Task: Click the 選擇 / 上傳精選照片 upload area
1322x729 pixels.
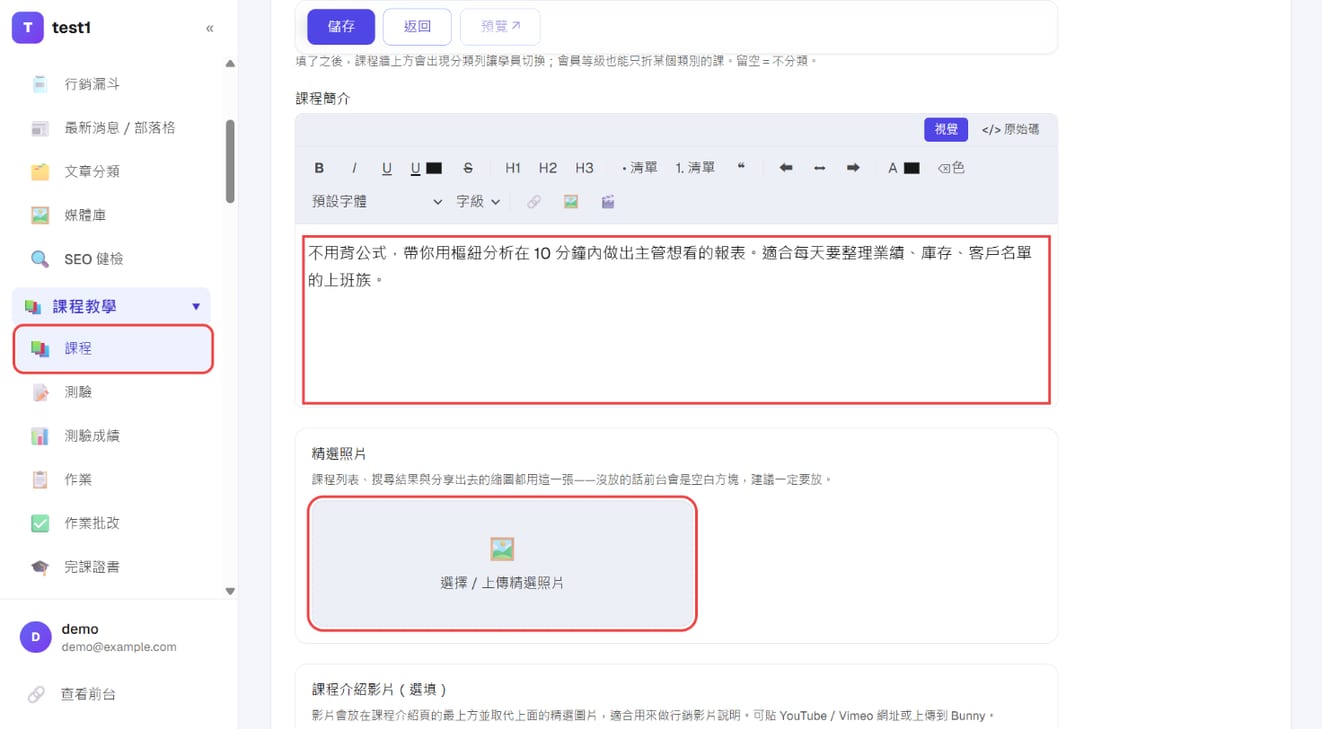Action: click(502, 564)
